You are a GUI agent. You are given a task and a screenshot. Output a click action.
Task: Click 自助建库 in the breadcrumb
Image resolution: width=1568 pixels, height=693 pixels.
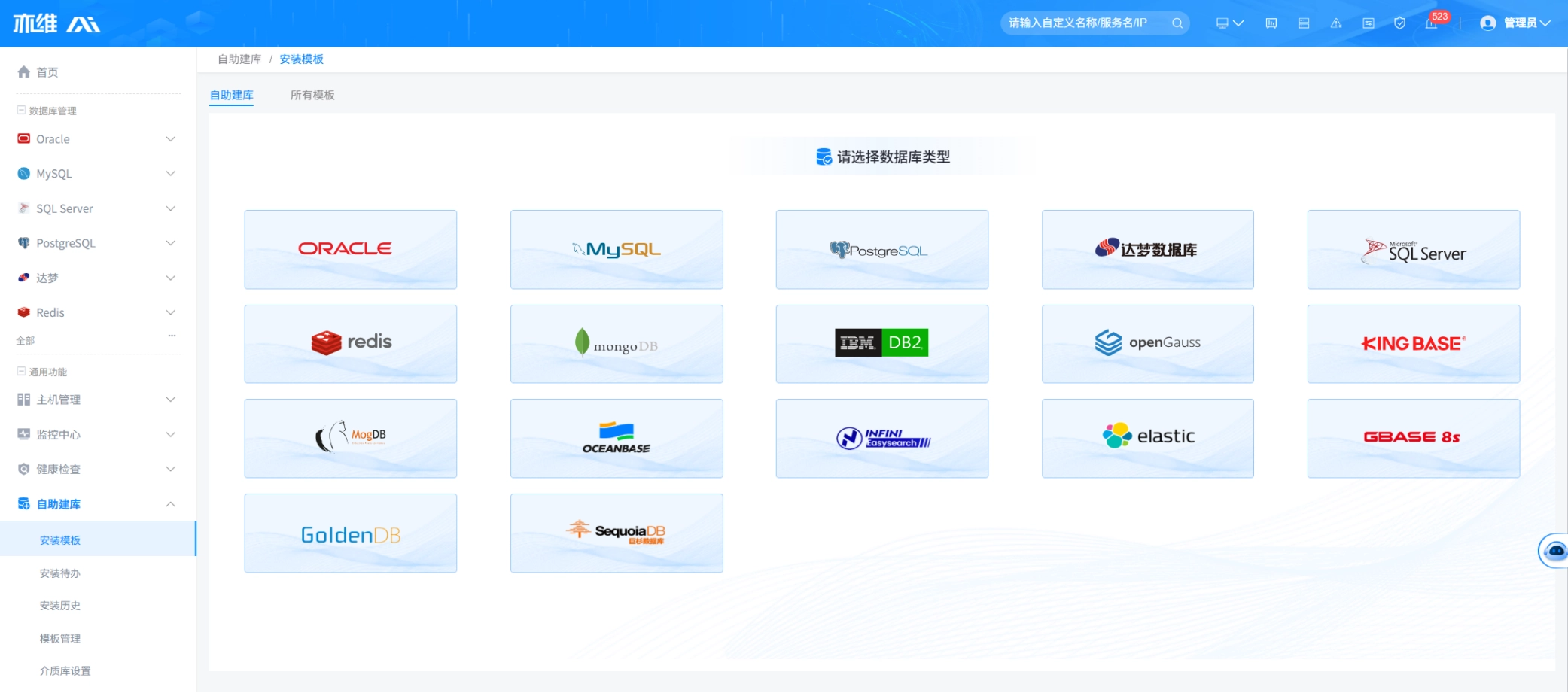coord(239,59)
